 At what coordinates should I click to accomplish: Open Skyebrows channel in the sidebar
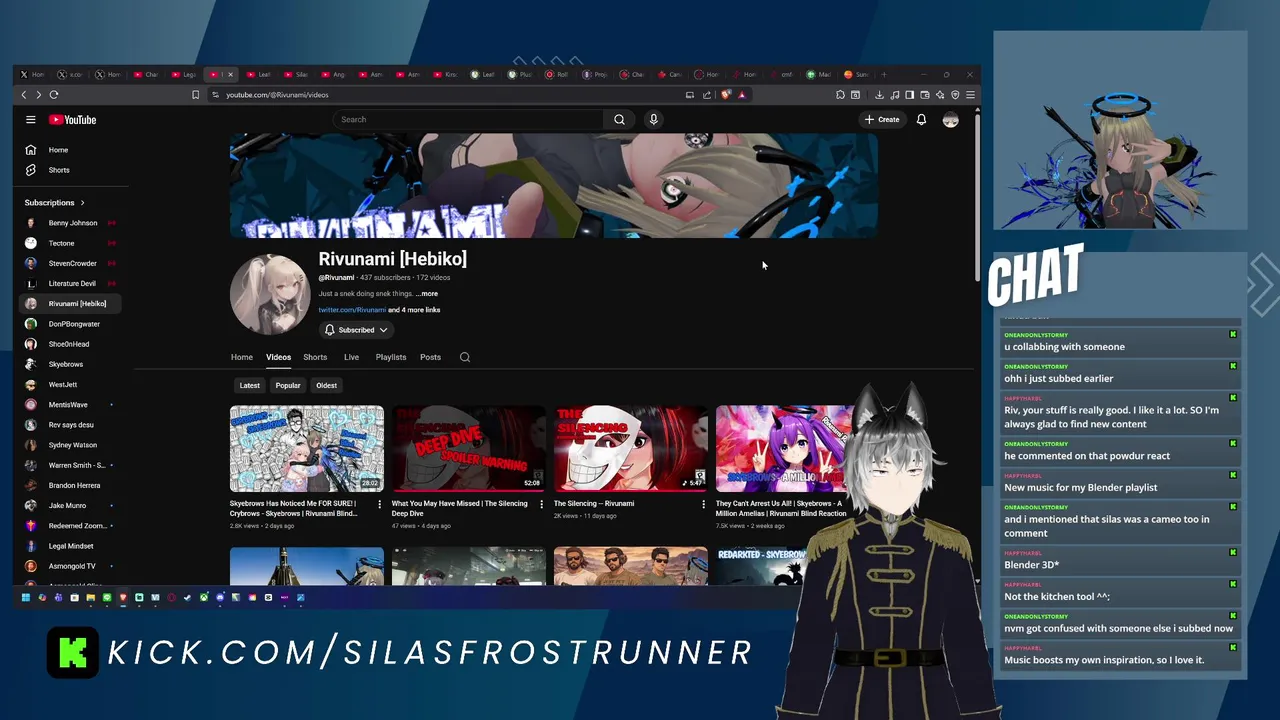click(x=66, y=364)
